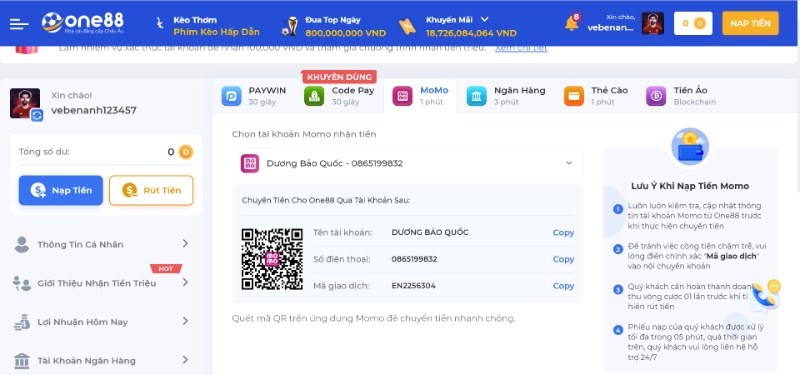Expand Tài Khoản Ngân Hàng chevron
Screen dimensions: 800x375
[x=185, y=360]
